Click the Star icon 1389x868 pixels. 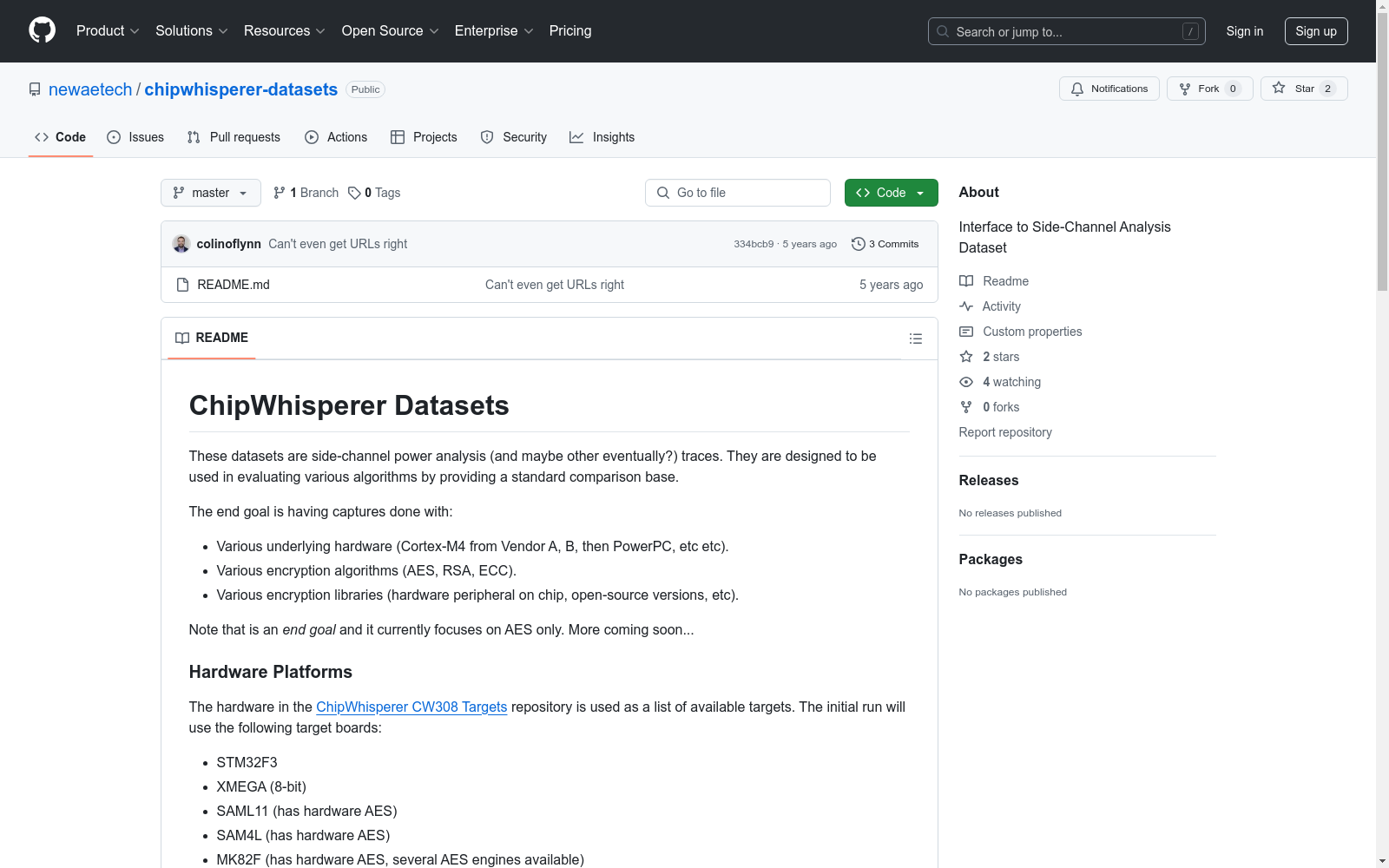(1279, 88)
